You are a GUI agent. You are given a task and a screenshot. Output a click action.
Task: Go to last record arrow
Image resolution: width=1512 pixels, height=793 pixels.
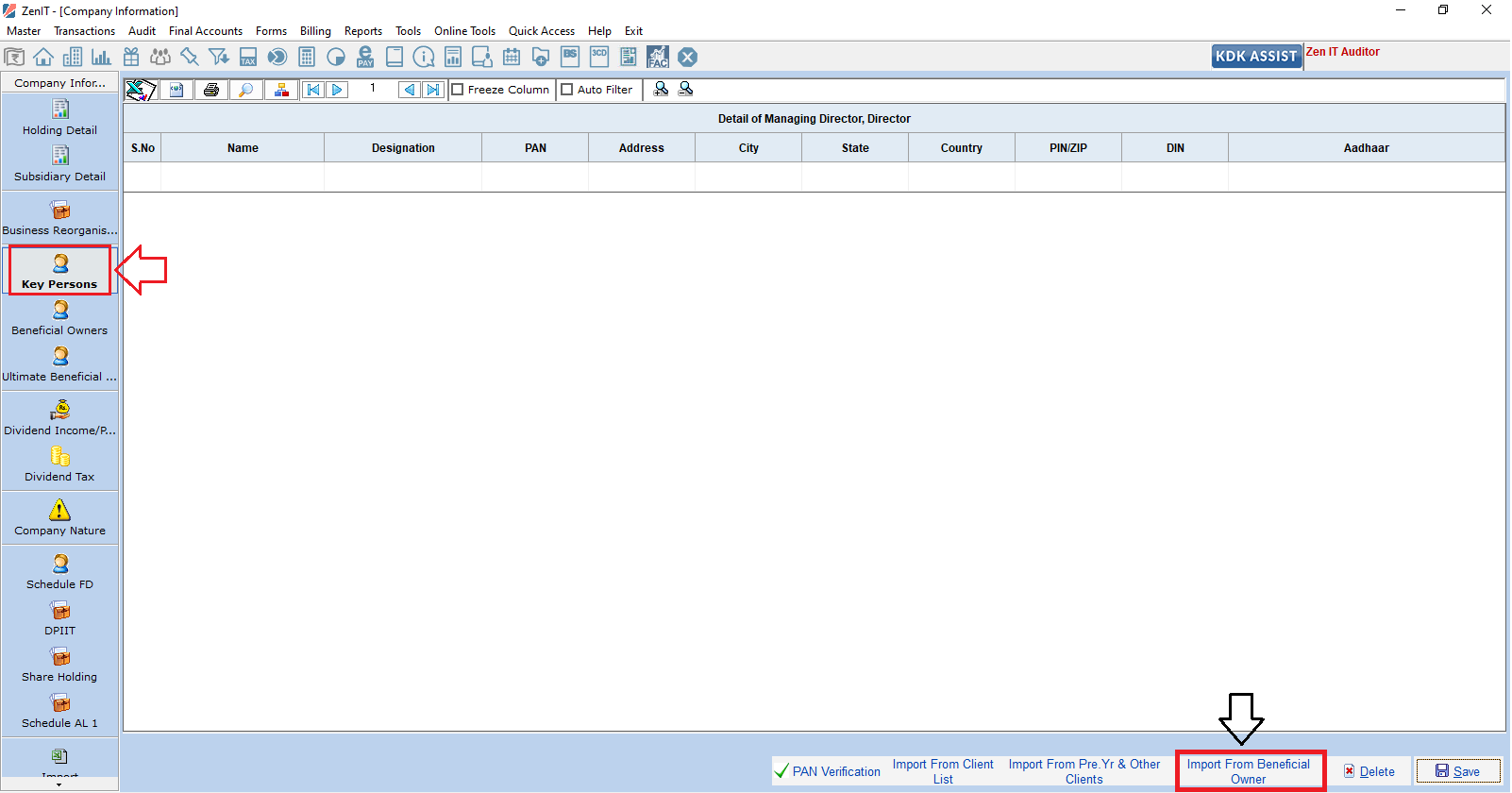(x=433, y=90)
